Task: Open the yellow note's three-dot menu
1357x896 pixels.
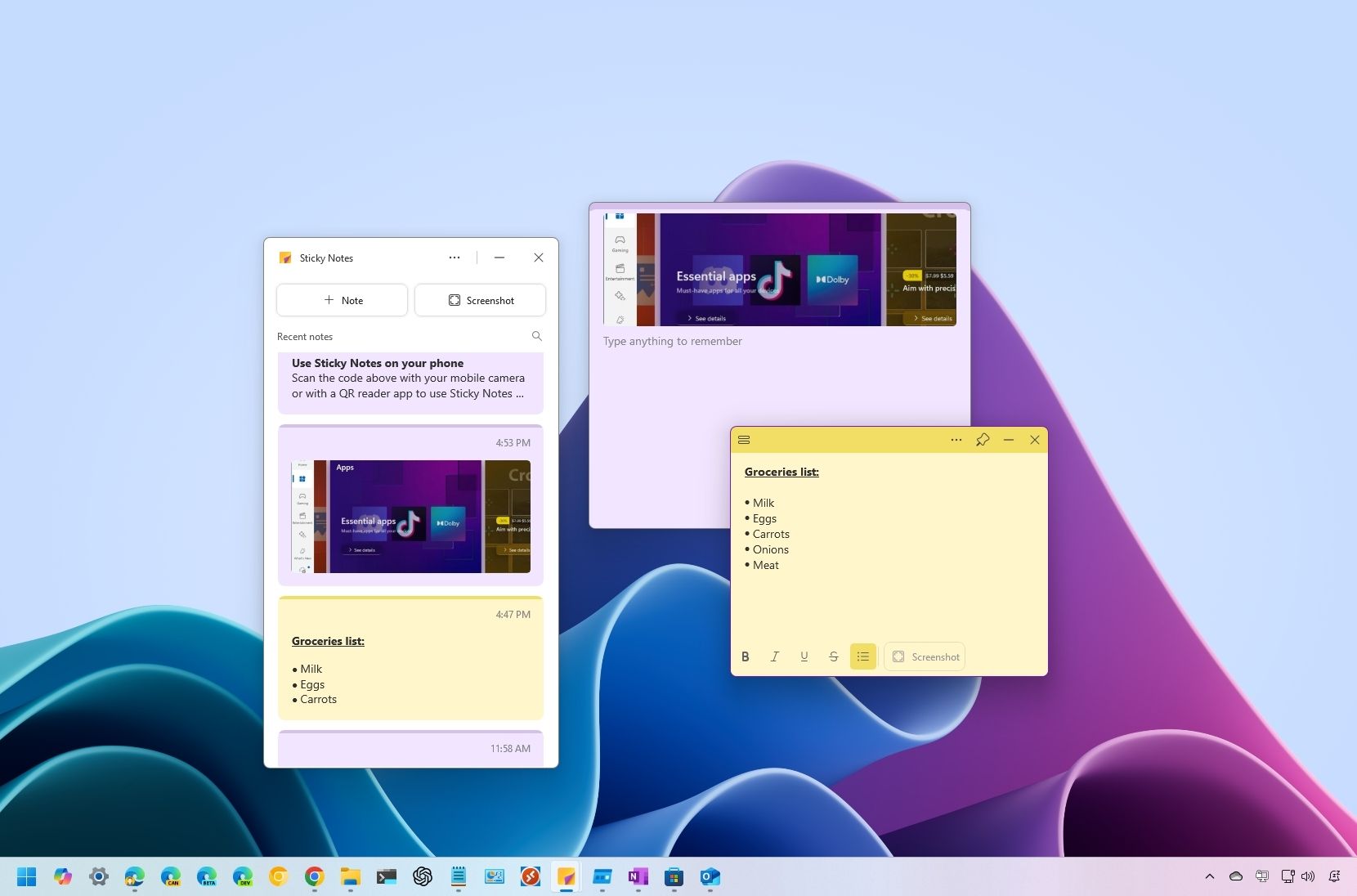Action: click(955, 440)
